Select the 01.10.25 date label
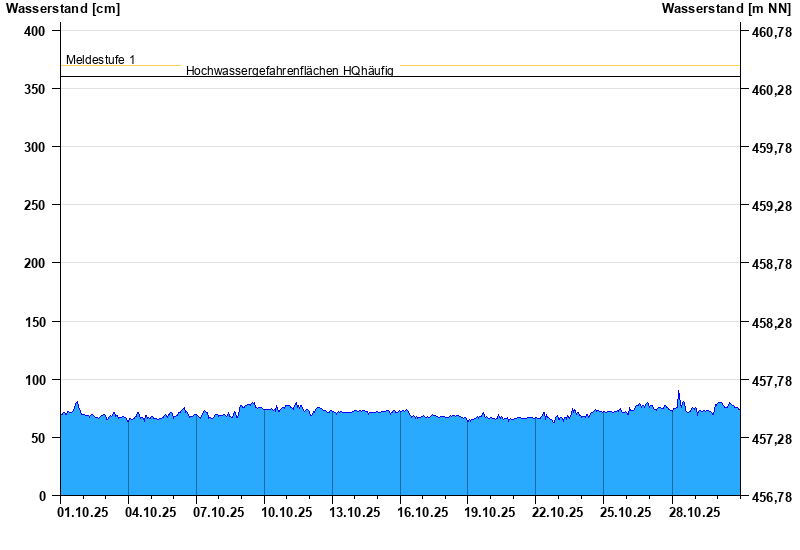The image size is (800, 550). point(83,512)
